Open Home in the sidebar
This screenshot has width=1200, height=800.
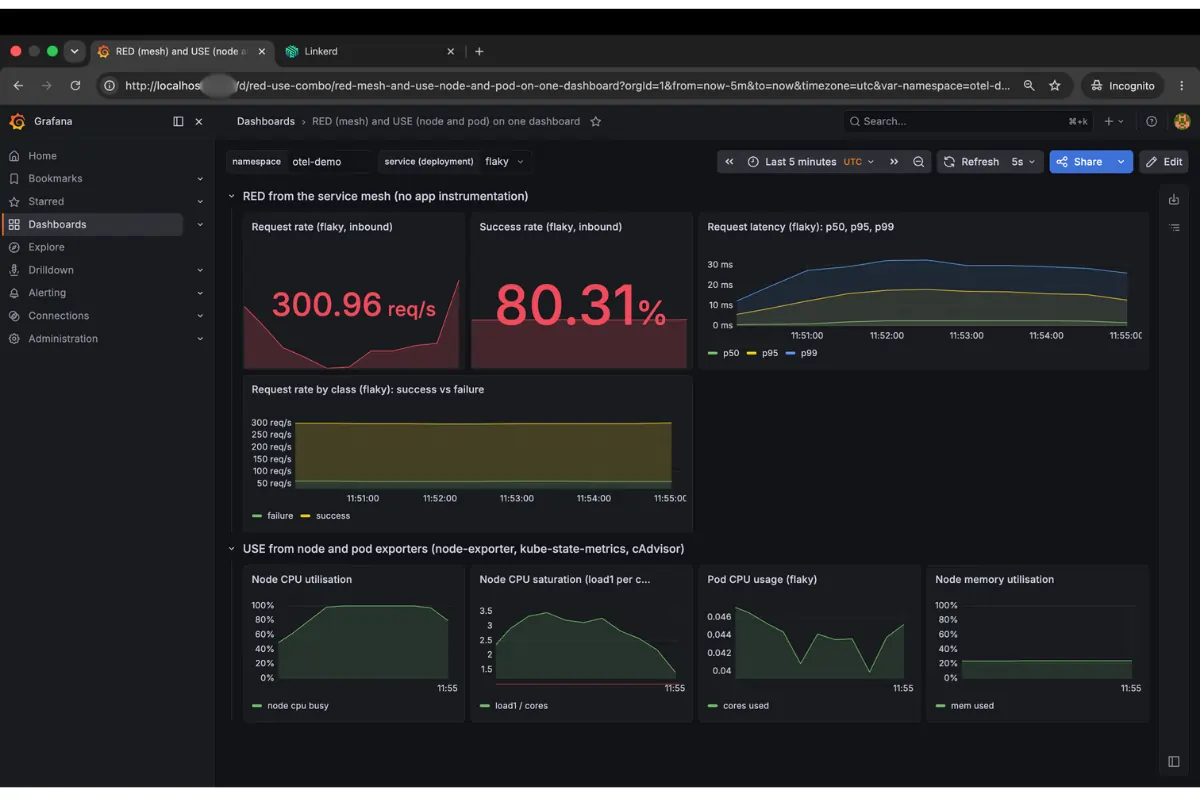coord(42,156)
